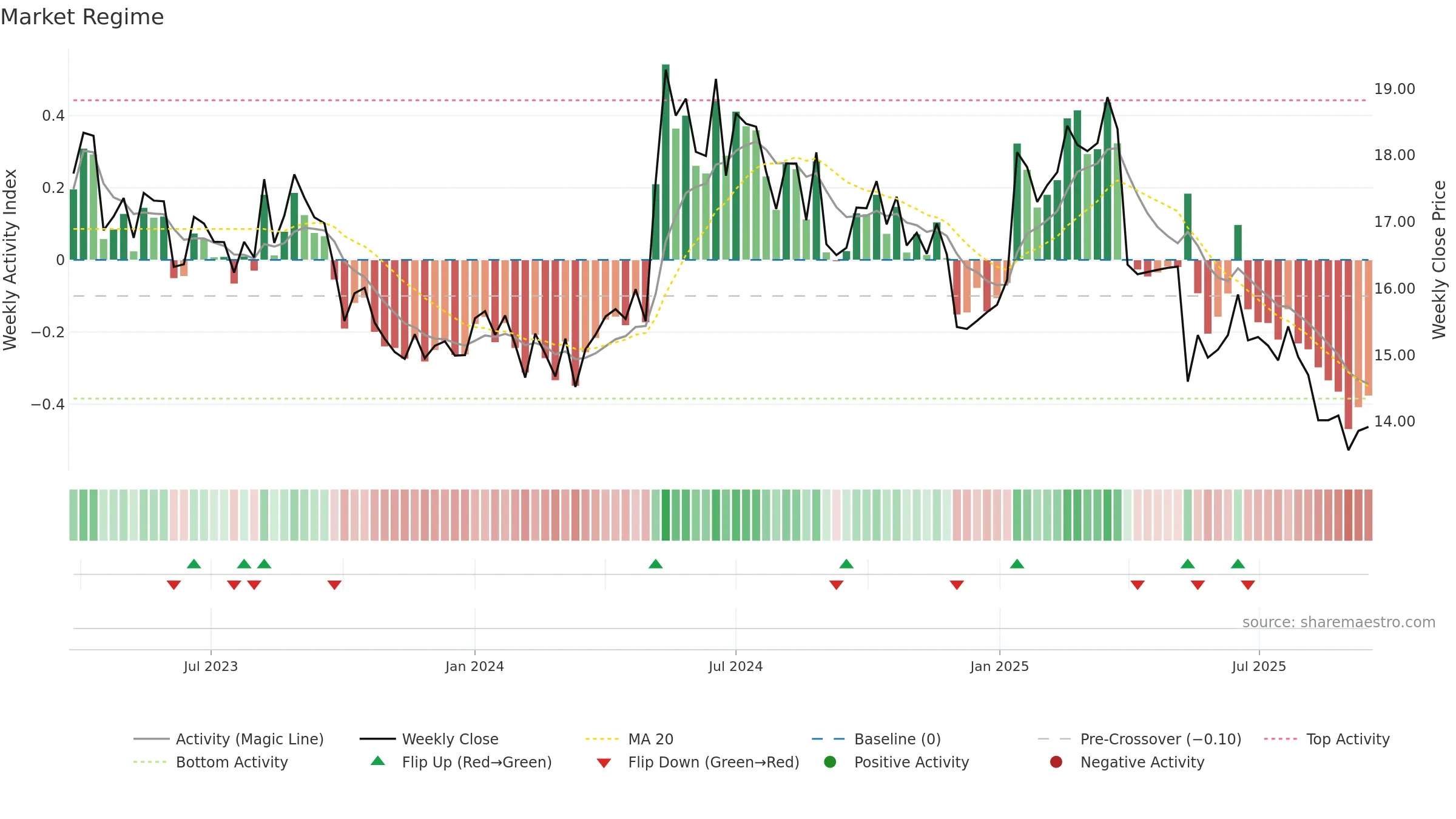1456x819 pixels.
Task: Toggle the Bottom Activity legend entry
Action: click(x=211, y=762)
